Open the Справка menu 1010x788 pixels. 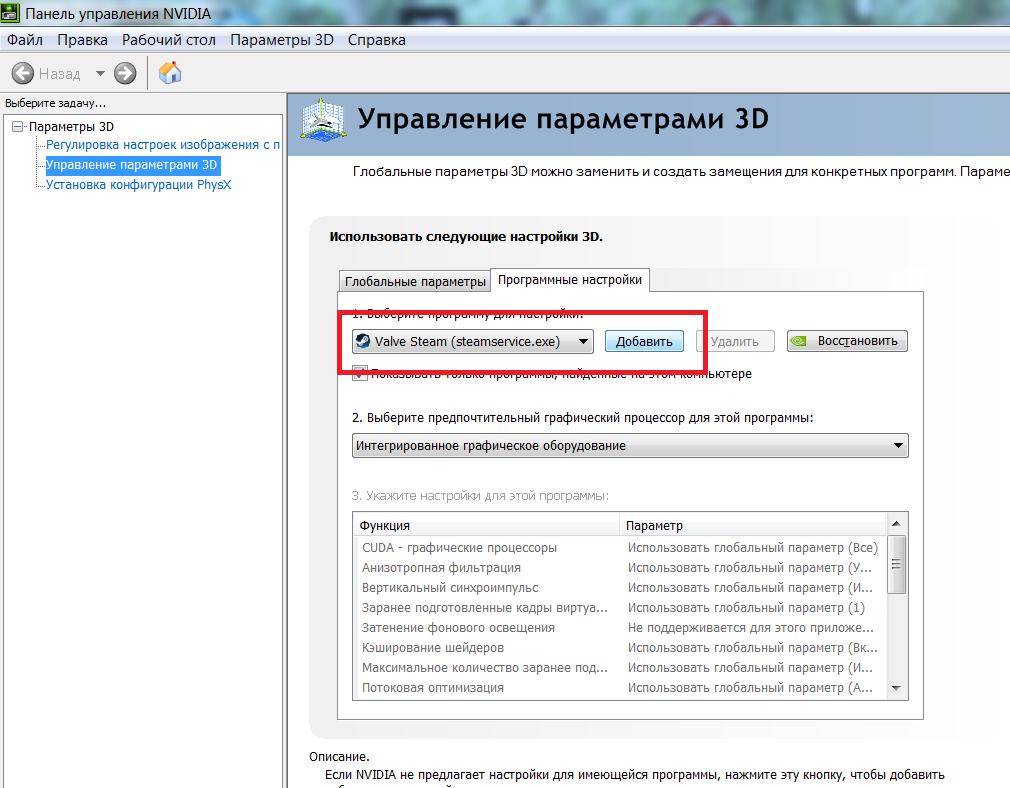[377, 40]
